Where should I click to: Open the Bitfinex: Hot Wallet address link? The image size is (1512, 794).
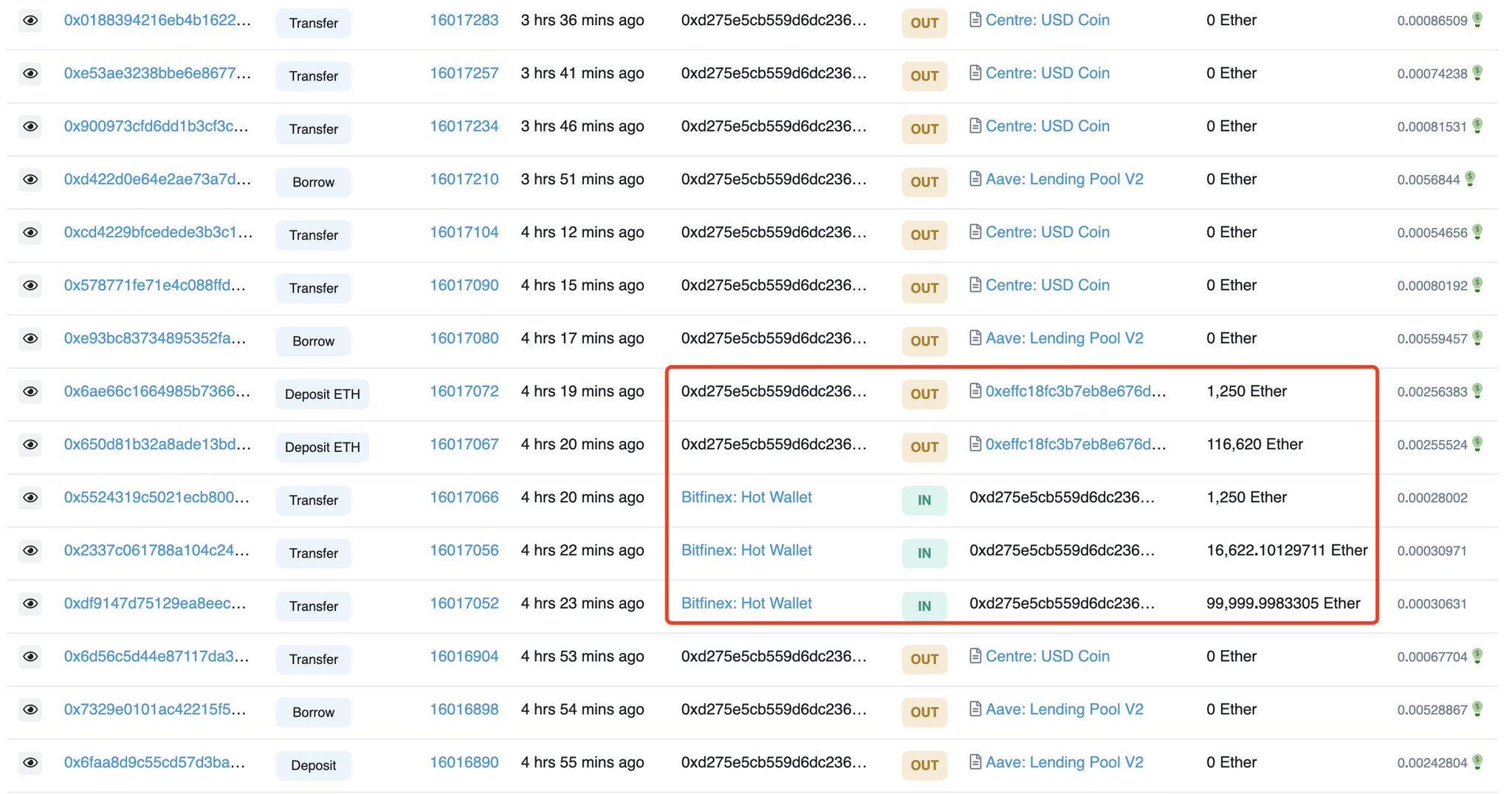(x=746, y=497)
